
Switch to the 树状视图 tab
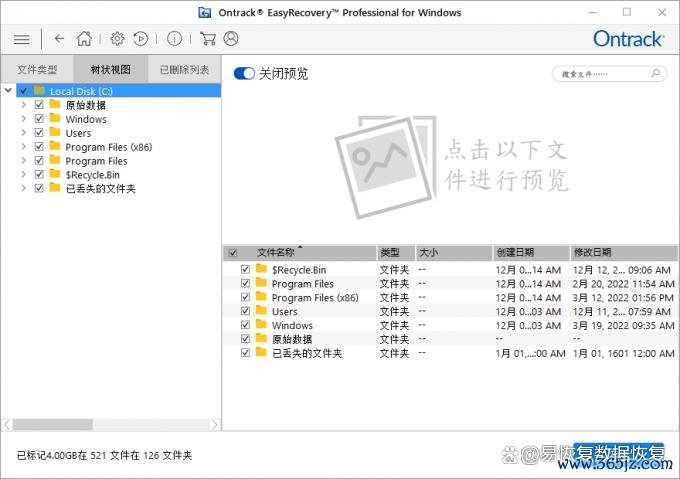[x=111, y=69]
